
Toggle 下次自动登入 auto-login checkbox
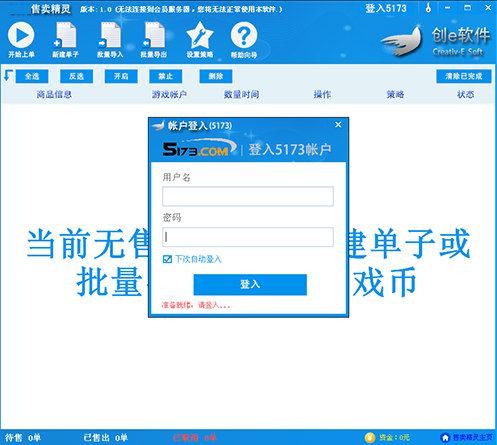click(167, 259)
